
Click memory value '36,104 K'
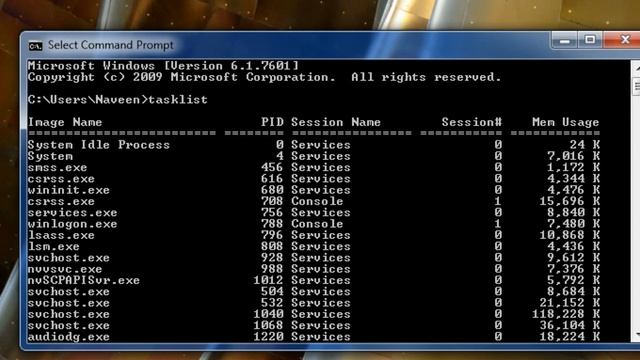pyautogui.click(x=569, y=325)
